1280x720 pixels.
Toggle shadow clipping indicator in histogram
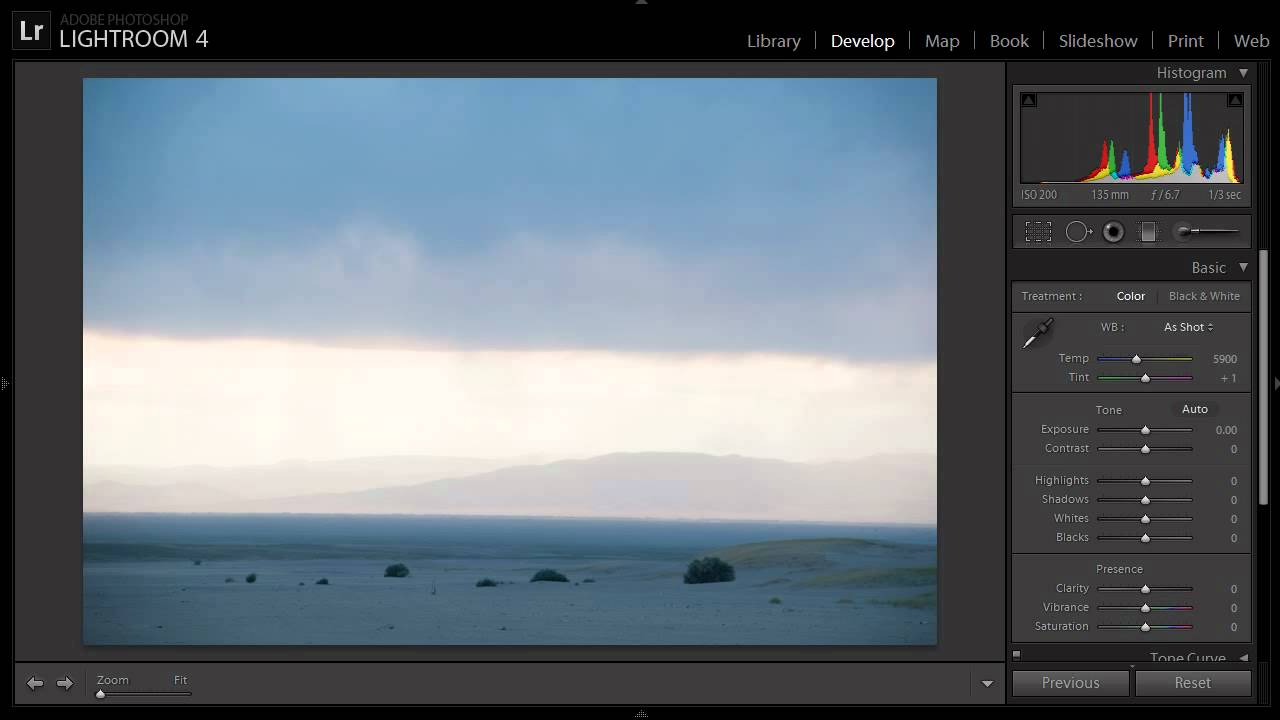(1028, 100)
